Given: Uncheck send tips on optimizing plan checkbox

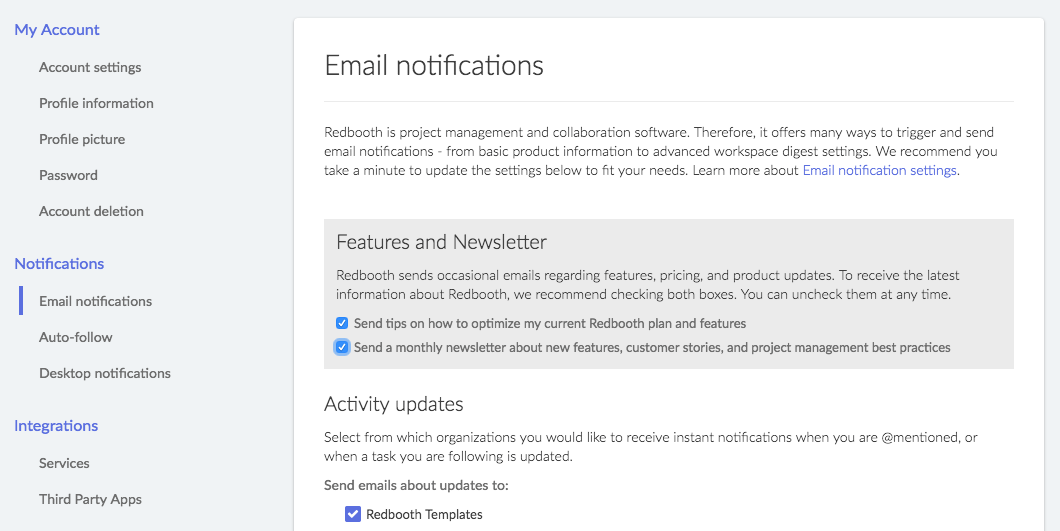Looking at the screenshot, I should (x=342, y=323).
